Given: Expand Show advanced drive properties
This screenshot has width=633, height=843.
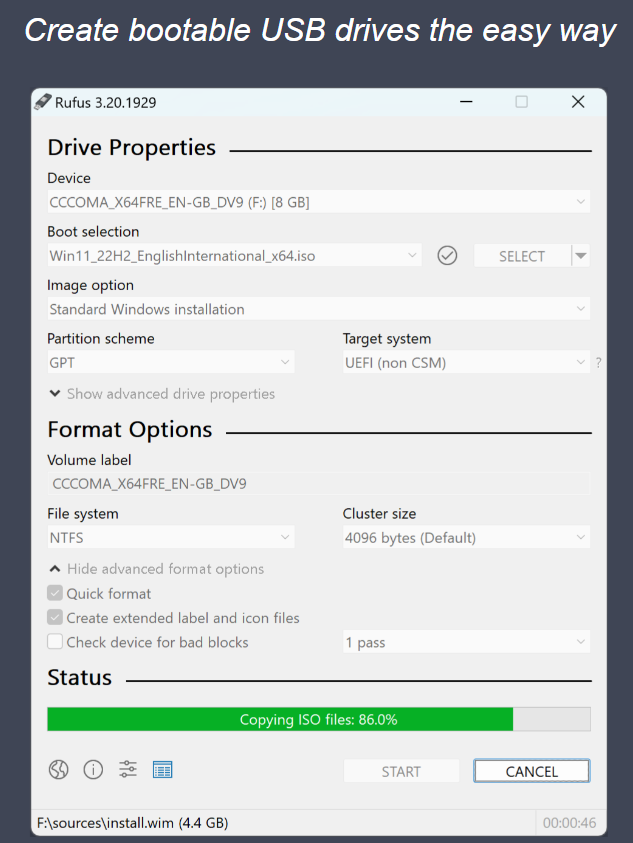Looking at the screenshot, I should [x=161, y=394].
